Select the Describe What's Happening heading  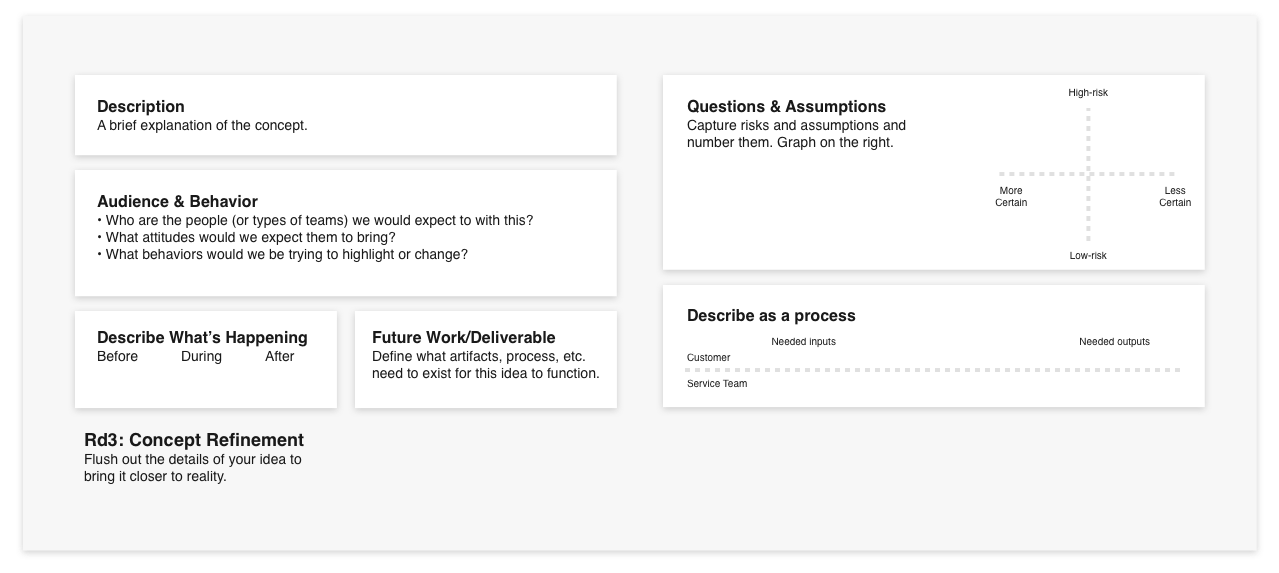(202, 338)
